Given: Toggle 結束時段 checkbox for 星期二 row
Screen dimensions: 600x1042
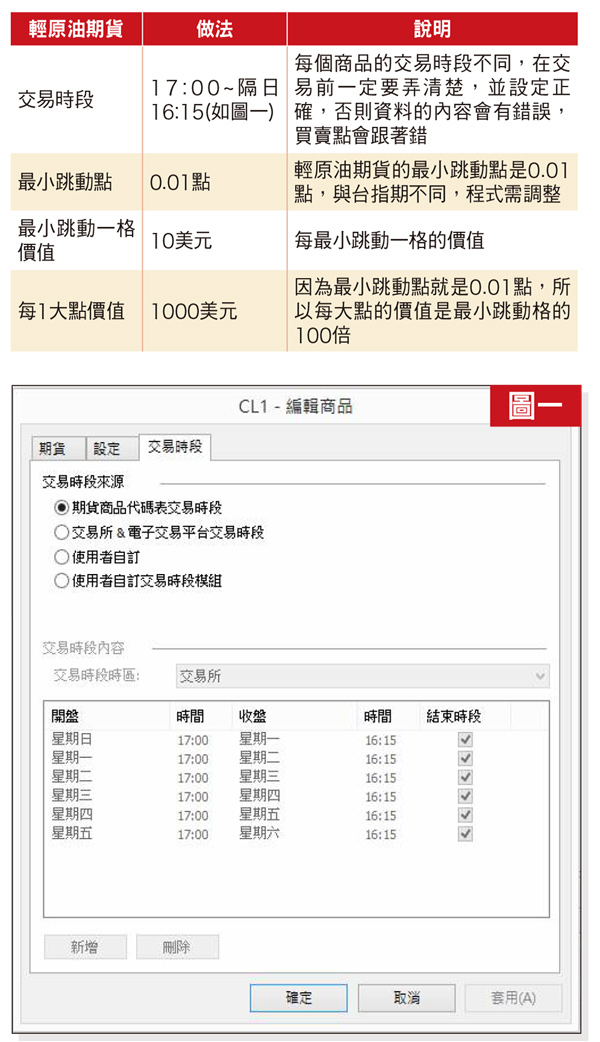Looking at the screenshot, I should 465,778.
